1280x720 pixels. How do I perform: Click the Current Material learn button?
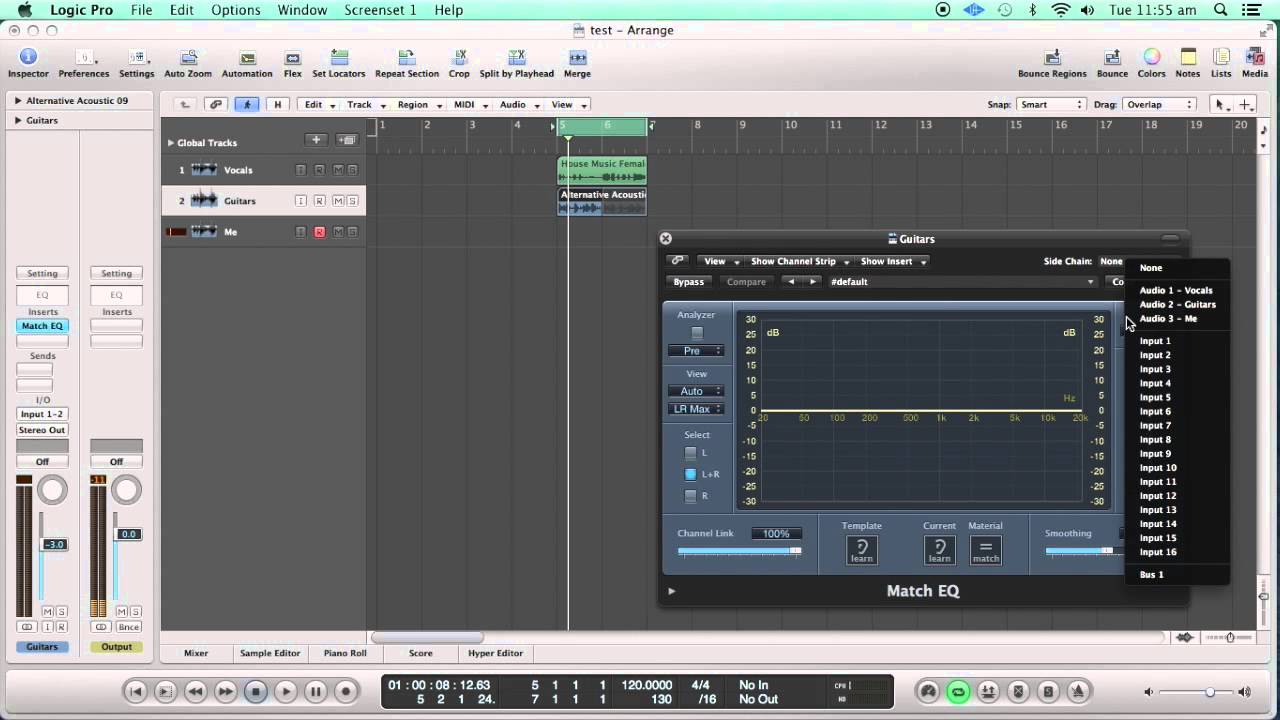tap(939, 550)
